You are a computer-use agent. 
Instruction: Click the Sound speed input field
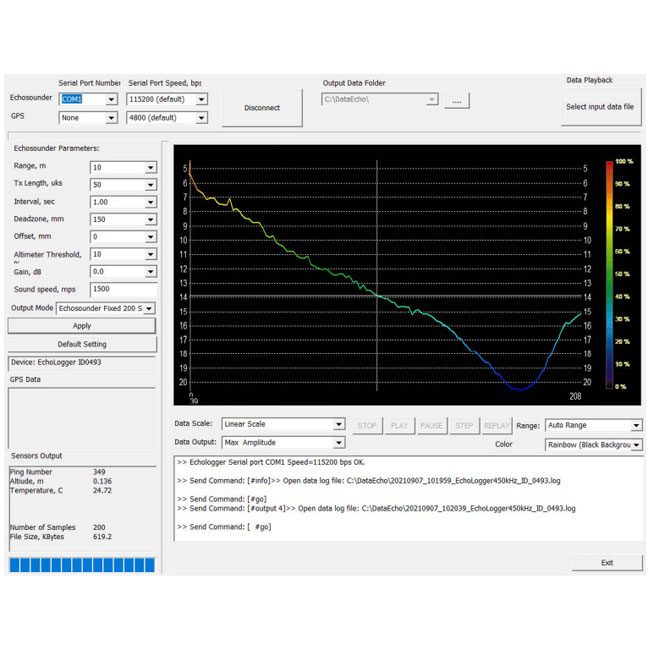[x=123, y=289]
